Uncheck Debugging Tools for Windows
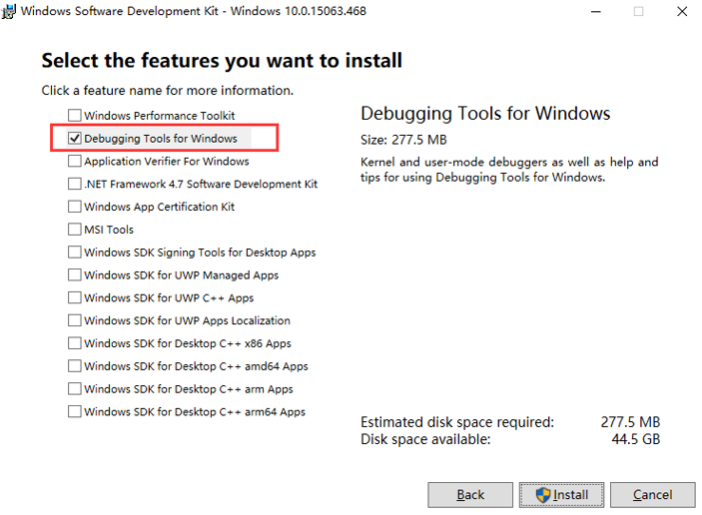 point(75,138)
